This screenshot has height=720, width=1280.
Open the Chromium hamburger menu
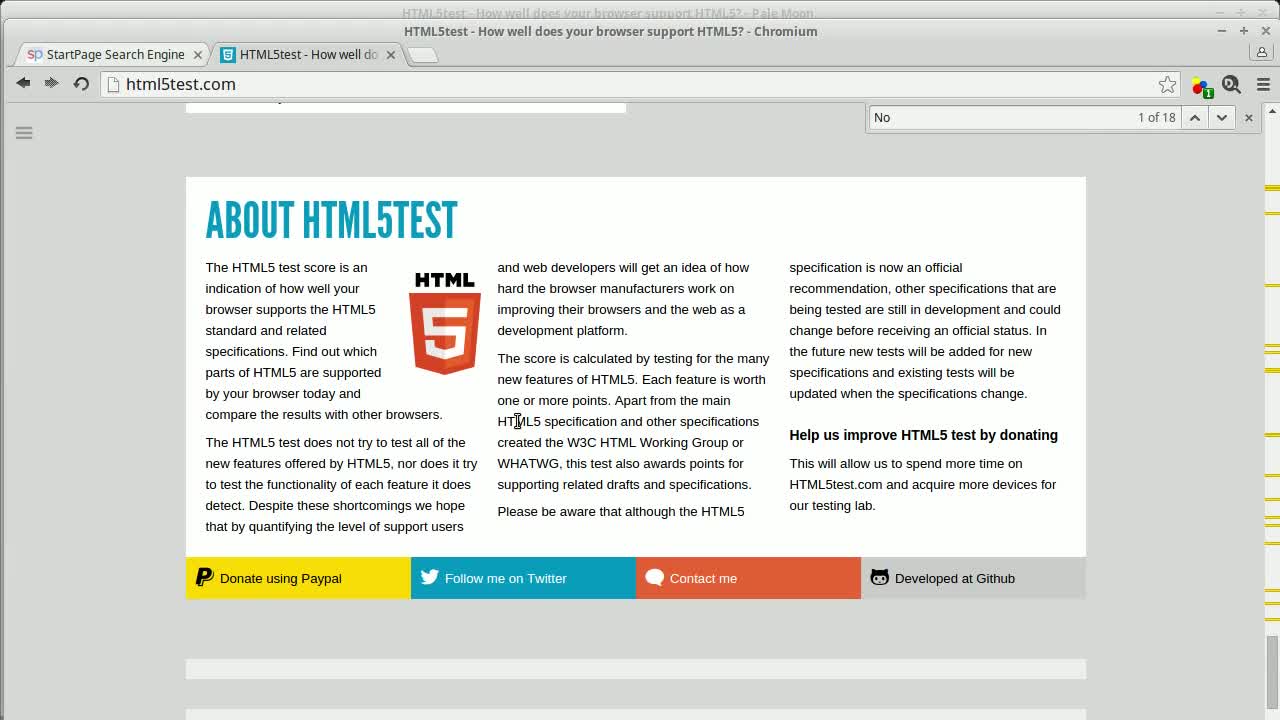[x=1263, y=85]
